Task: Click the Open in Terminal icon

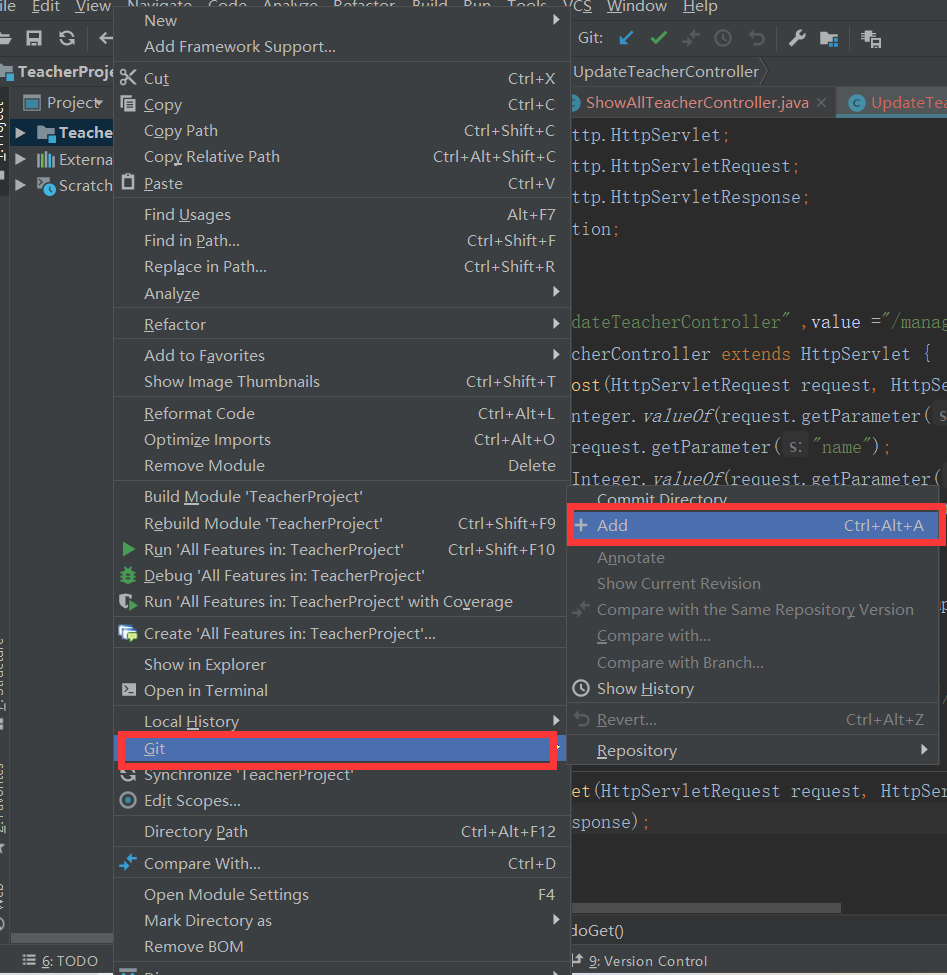Action: coord(129,690)
